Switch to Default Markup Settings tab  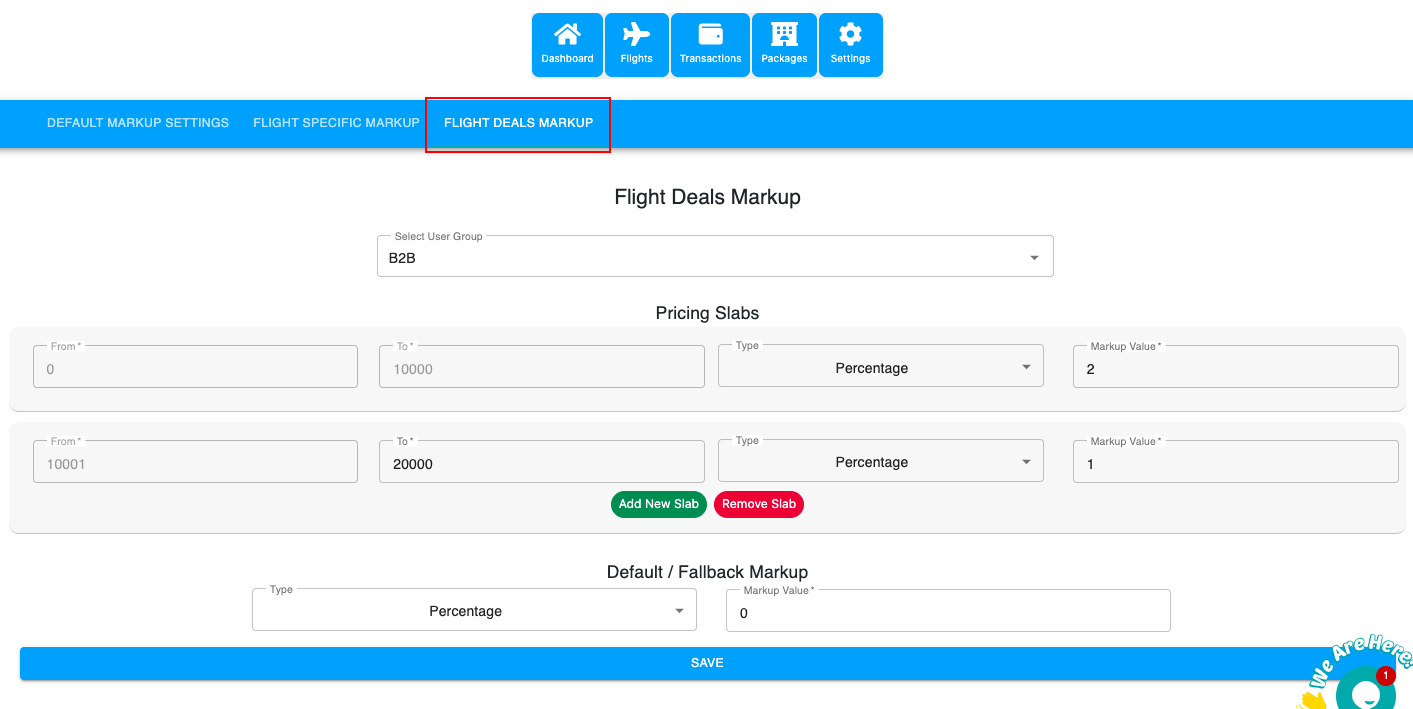click(138, 123)
